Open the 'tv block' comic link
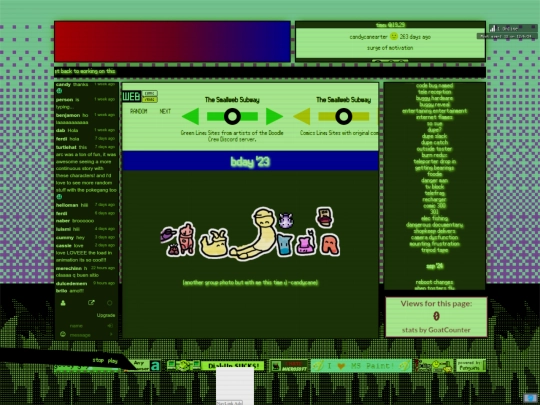 (434, 187)
